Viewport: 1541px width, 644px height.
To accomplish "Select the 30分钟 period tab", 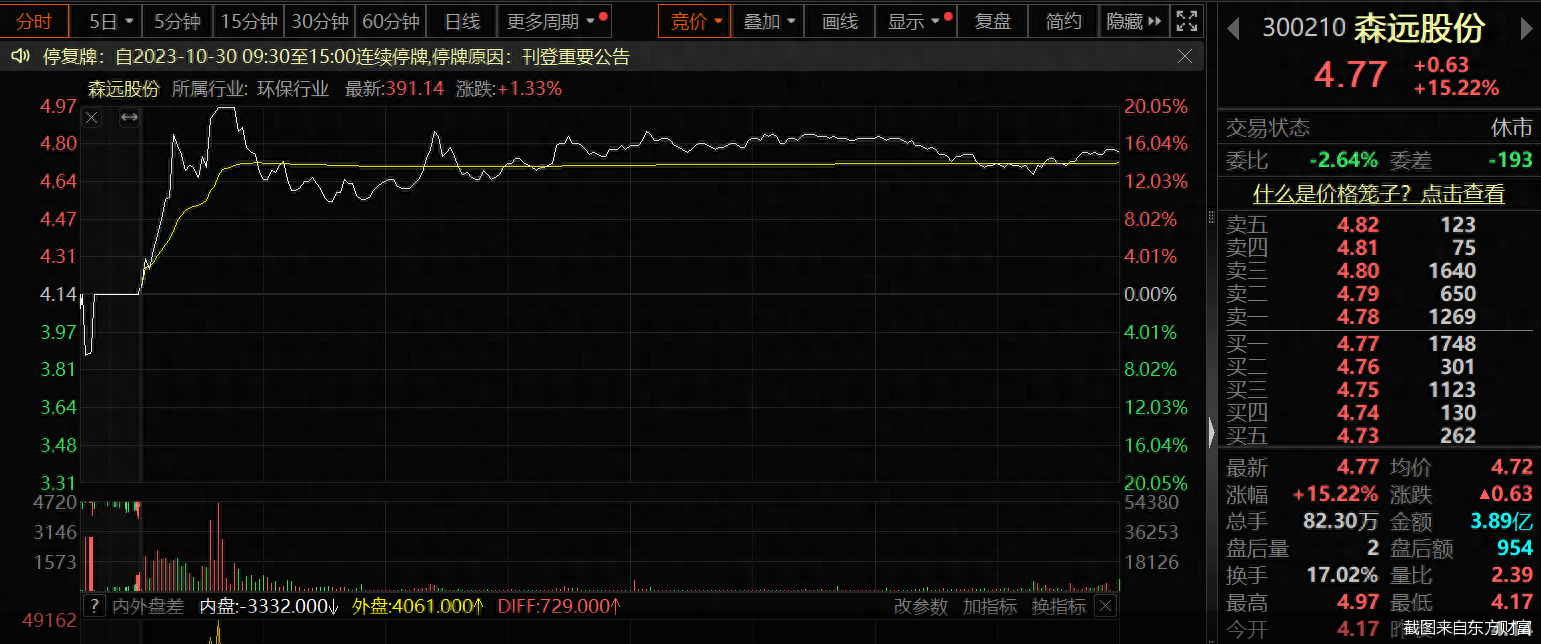I will click(319, 21).
